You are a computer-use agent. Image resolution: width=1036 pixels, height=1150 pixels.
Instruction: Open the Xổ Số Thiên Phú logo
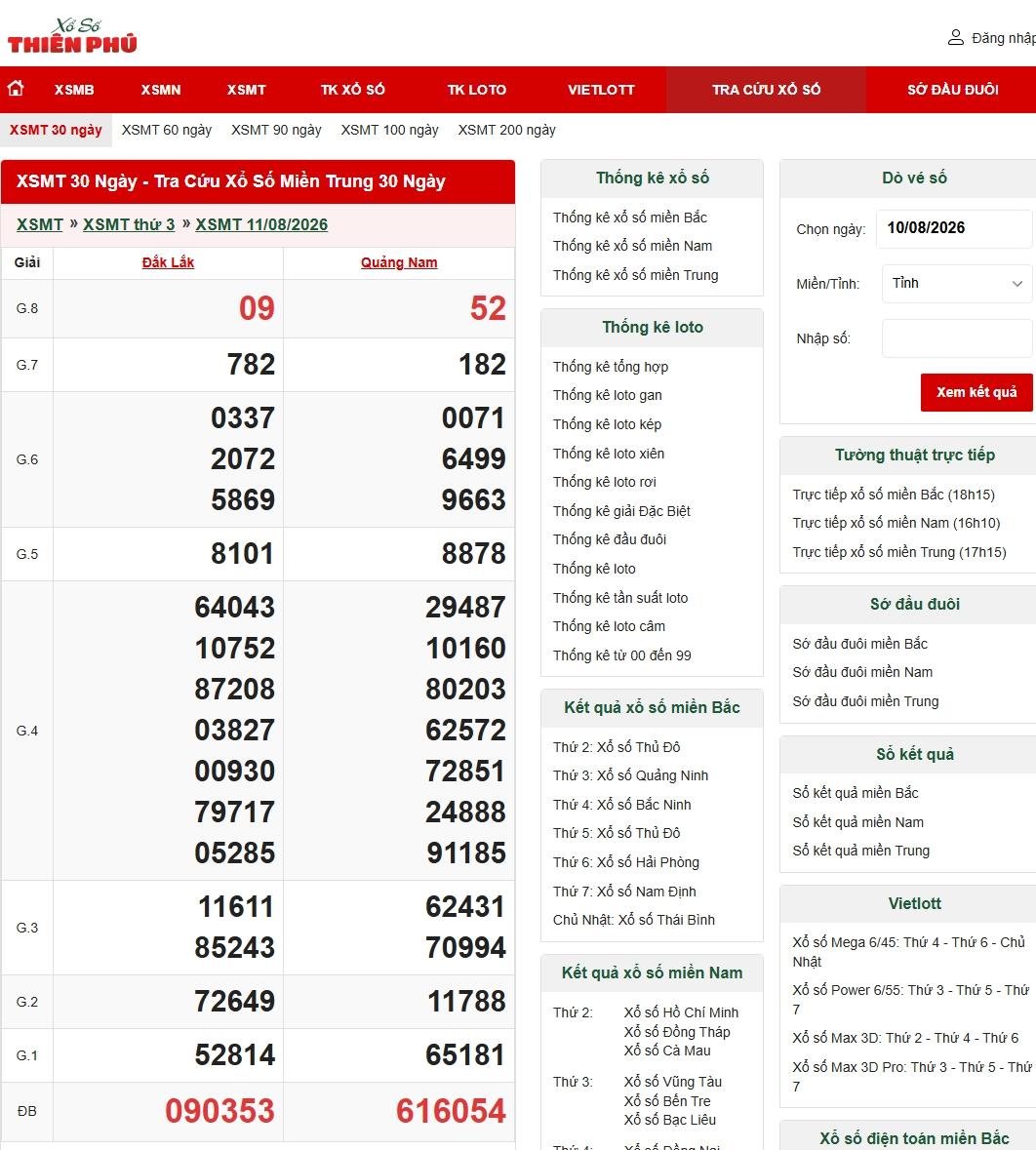tap(72, 36)
